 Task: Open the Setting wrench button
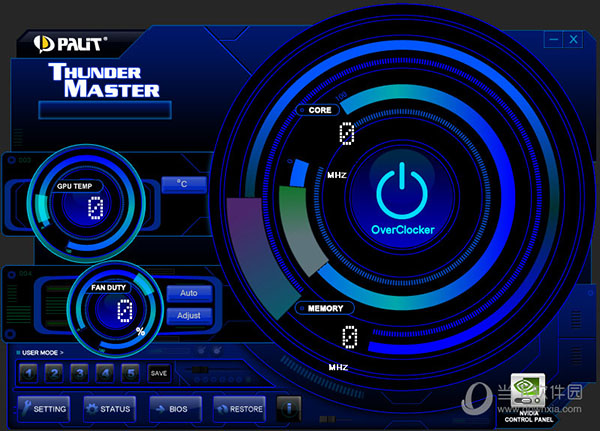43,408
